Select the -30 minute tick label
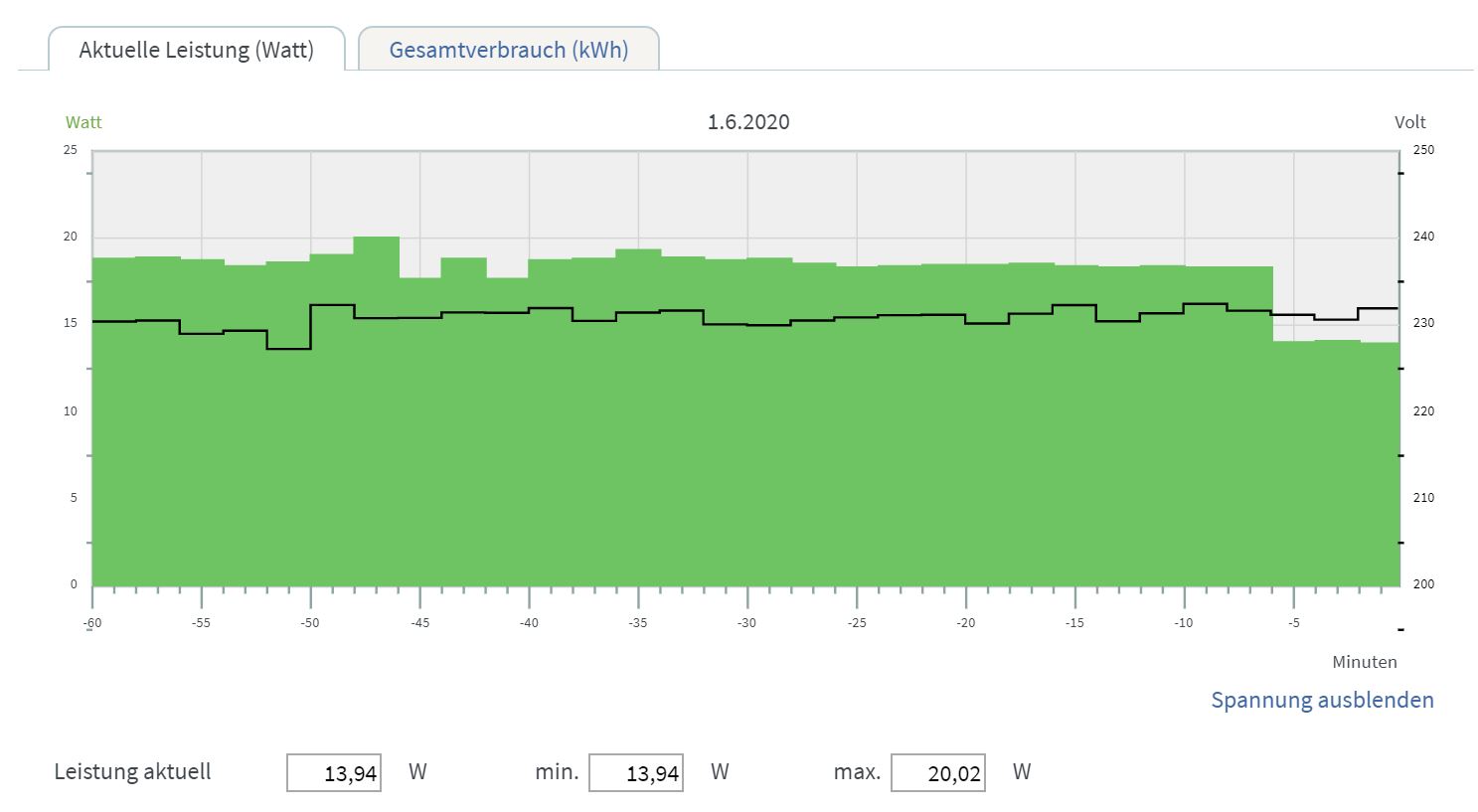The width and height of the screenshot is (1478, 812). pos(746,623)
